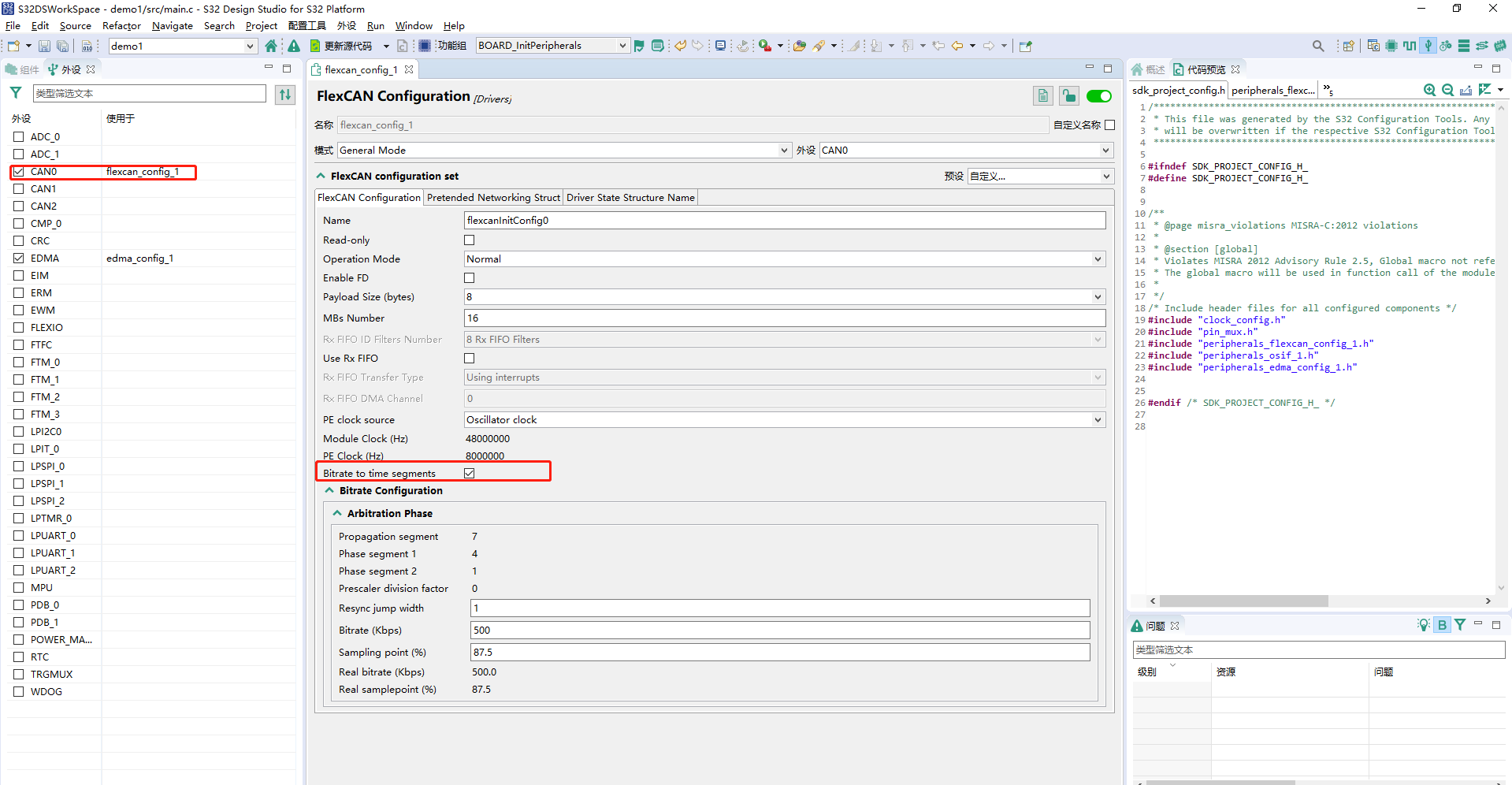Open the Clocks tool waveform icon

1410,46
